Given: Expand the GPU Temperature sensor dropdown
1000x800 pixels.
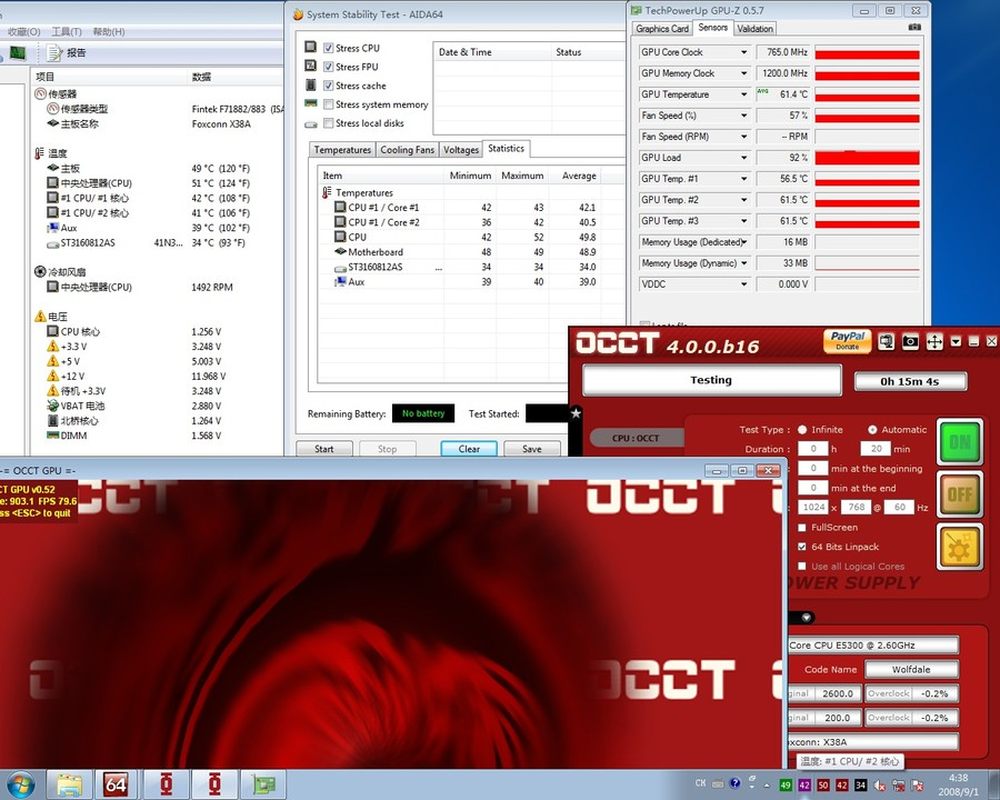Looking at the screenshot, I should (x=743, y=94).
